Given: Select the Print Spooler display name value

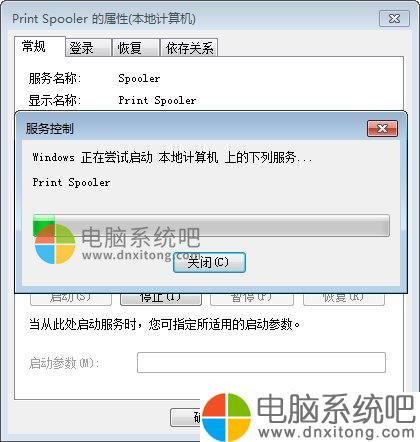Looking at the screenshot, I should click(157, 100).
